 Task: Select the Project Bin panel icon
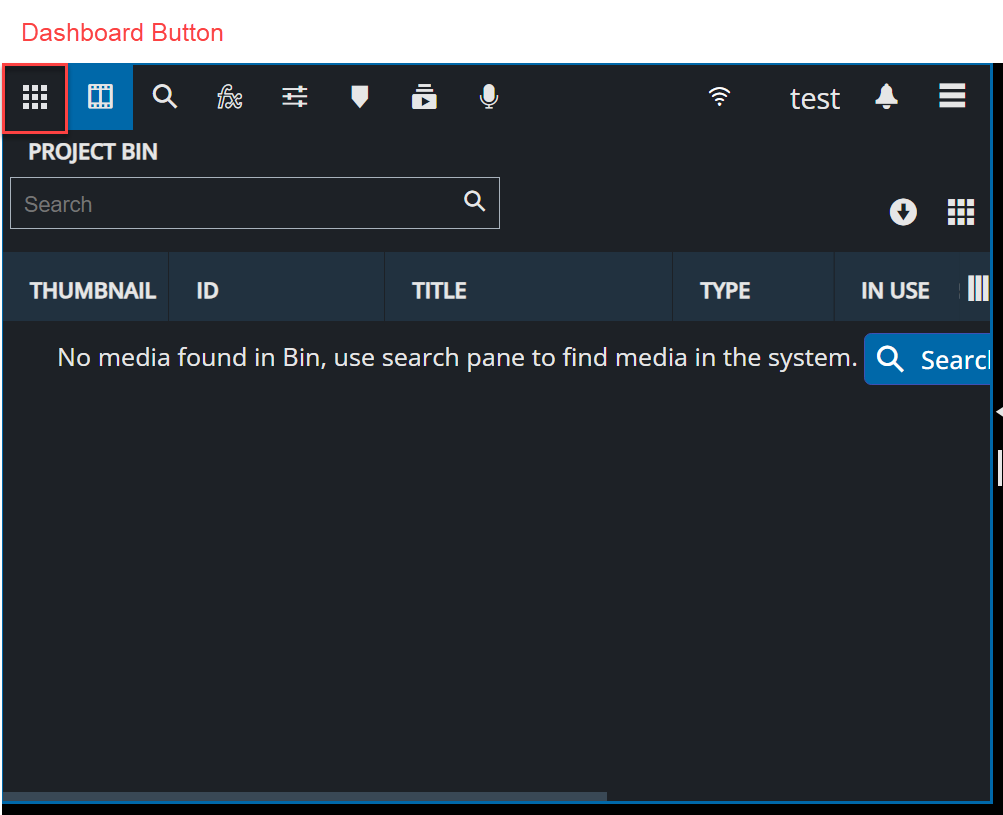[100, 97]
